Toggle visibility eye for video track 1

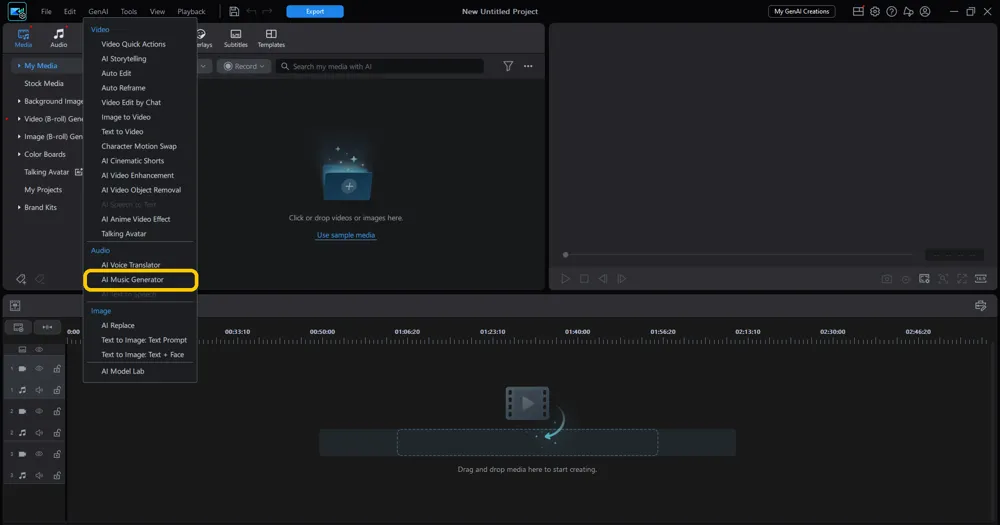click(39, 369)
